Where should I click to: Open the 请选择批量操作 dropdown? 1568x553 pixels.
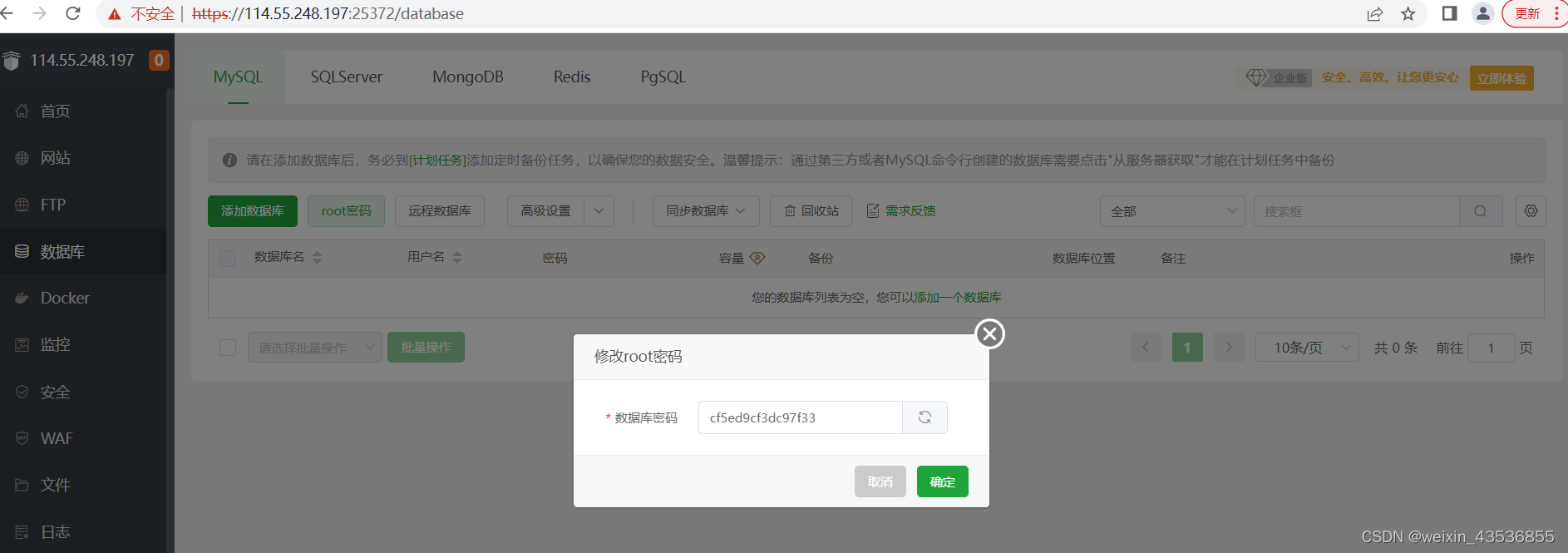315,348
